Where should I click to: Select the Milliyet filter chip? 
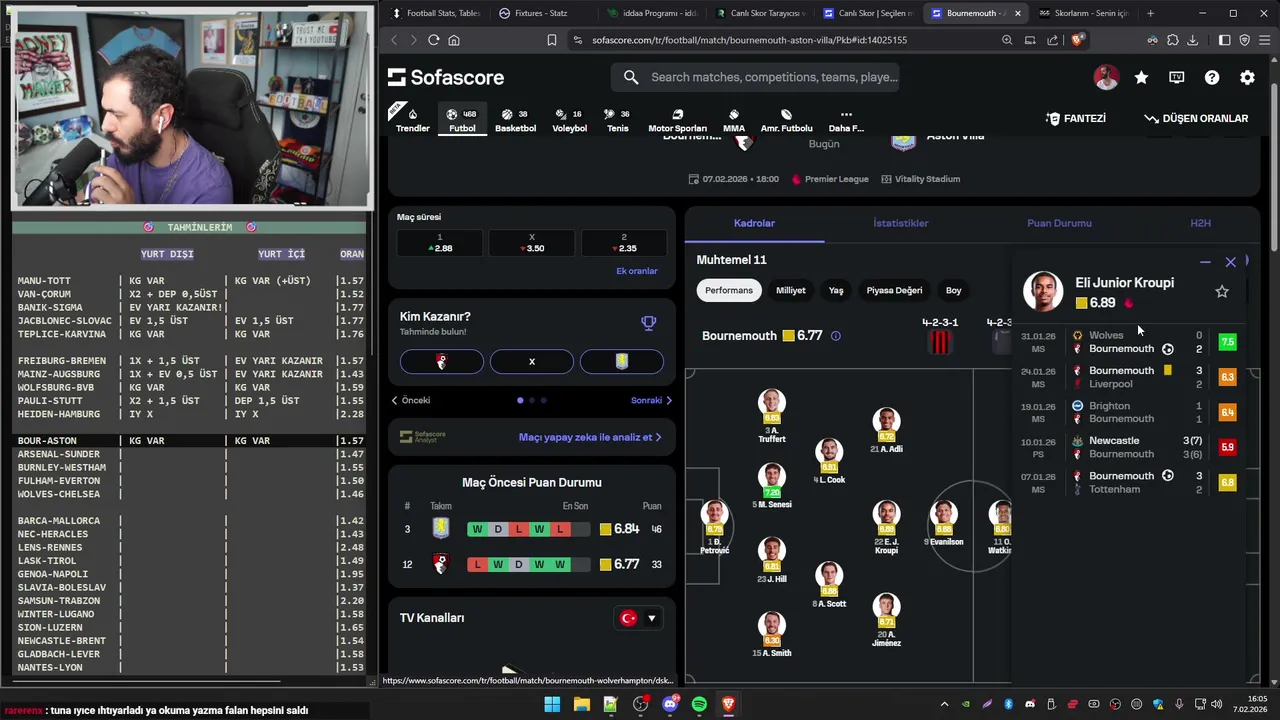790,290
